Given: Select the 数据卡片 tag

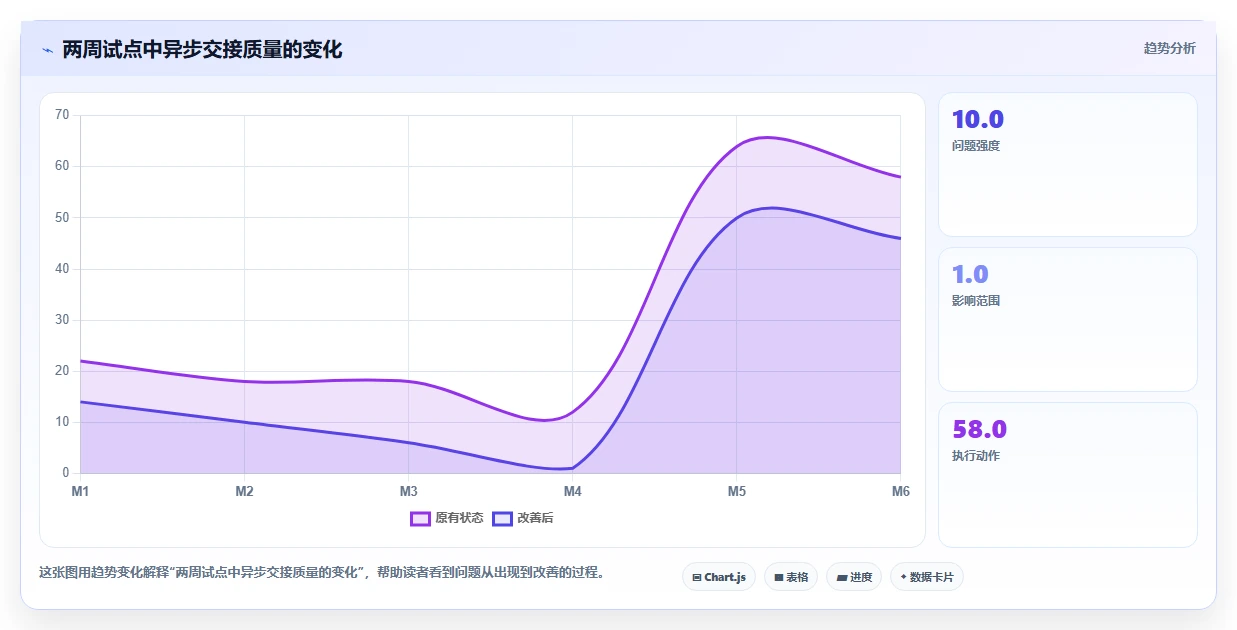Looking at the screenshot, I should coord(927,577).
